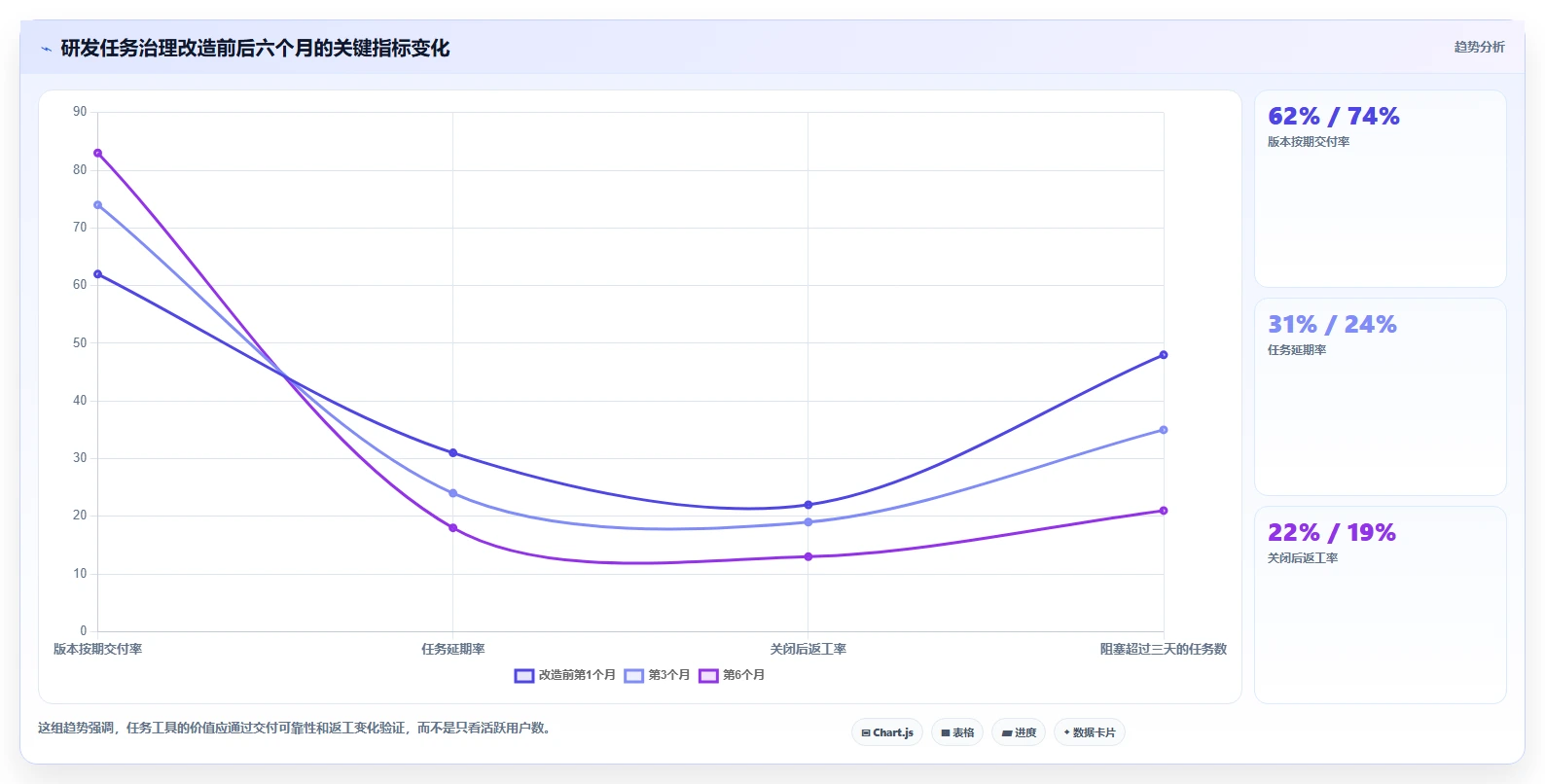Image resolution: width=1545 pixels, height=784 pixels.
Task: Click the page title 研发任务治理改造前后六个月的关键指标变化
Action: pos(255,49)
